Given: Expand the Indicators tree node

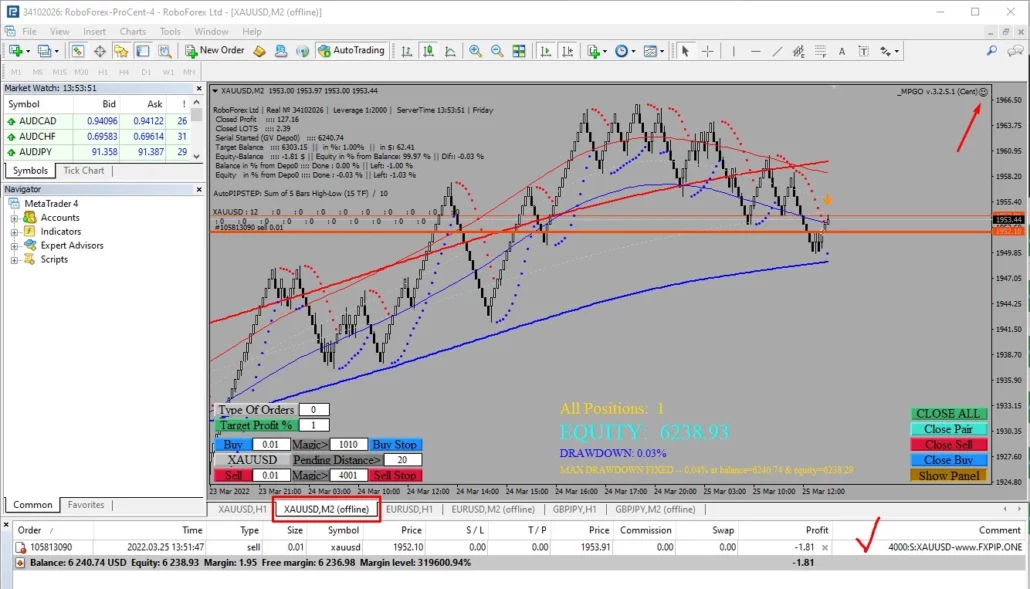Looking at the screenshot, I should coord(14,232).
